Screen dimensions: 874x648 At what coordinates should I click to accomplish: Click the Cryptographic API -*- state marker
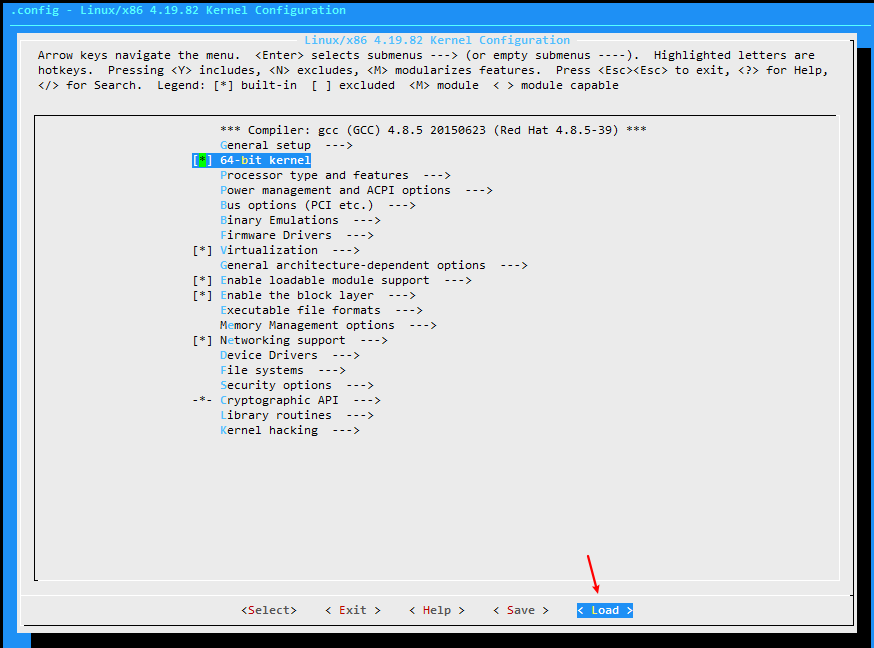[x=202, y=401]
